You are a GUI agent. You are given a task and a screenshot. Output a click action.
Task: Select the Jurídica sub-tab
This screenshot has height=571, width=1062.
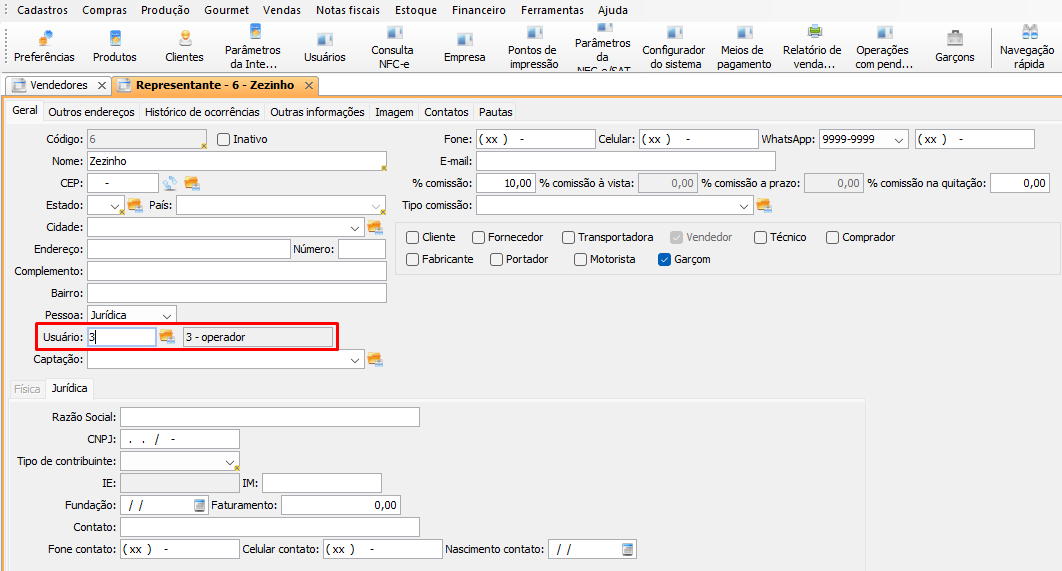[70, 388]
